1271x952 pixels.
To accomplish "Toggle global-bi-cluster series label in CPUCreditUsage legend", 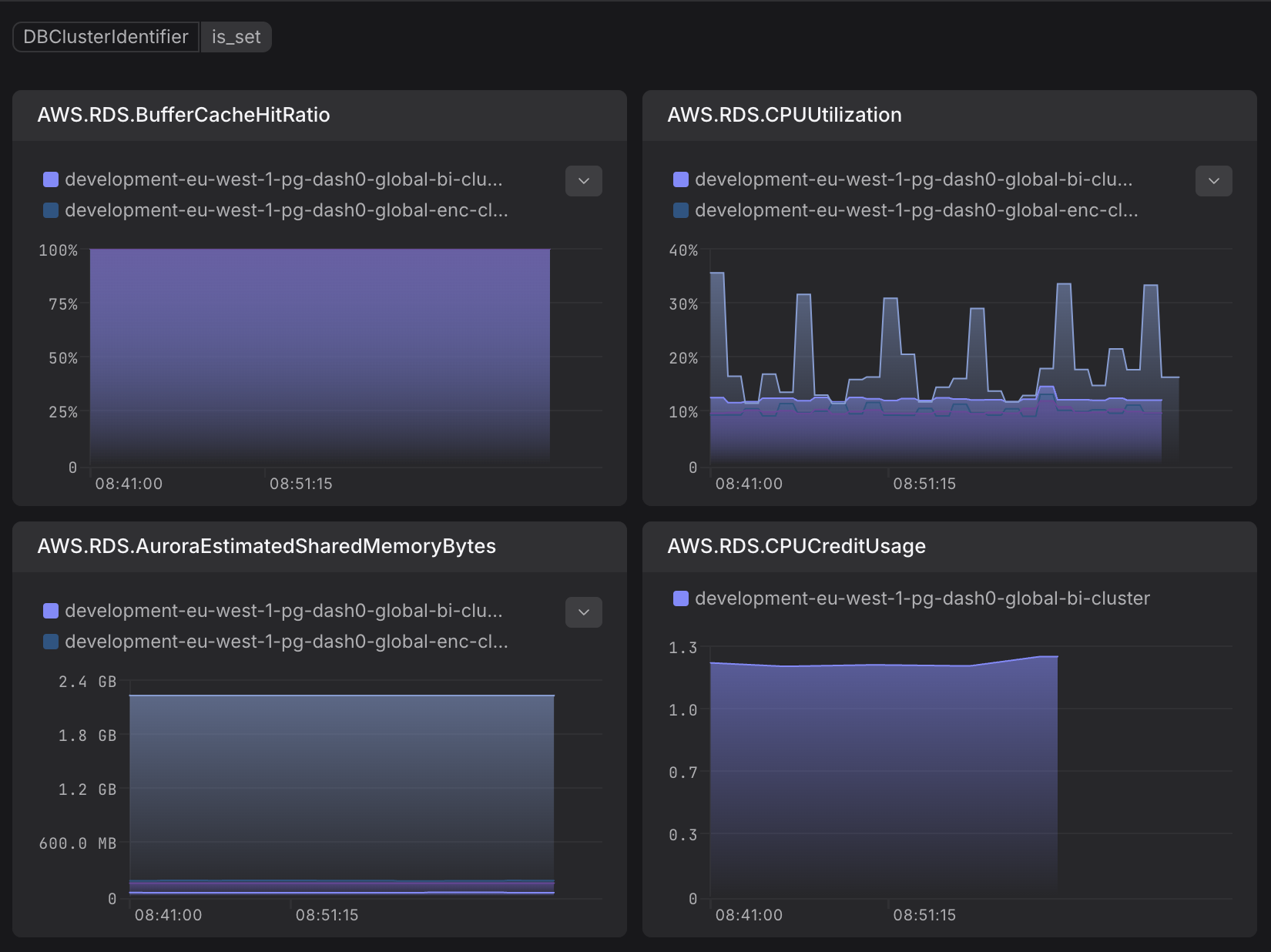I will [922, 598].
